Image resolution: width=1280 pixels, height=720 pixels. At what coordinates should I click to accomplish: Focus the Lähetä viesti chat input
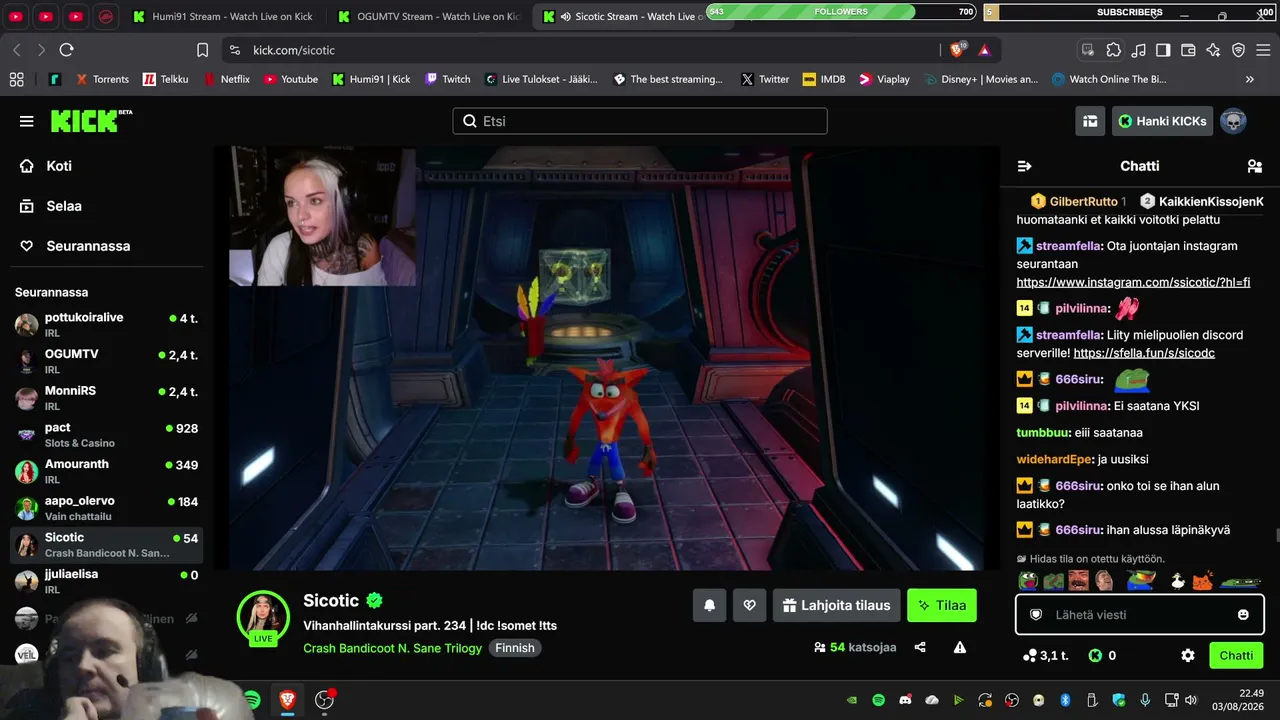[1140, 614]
